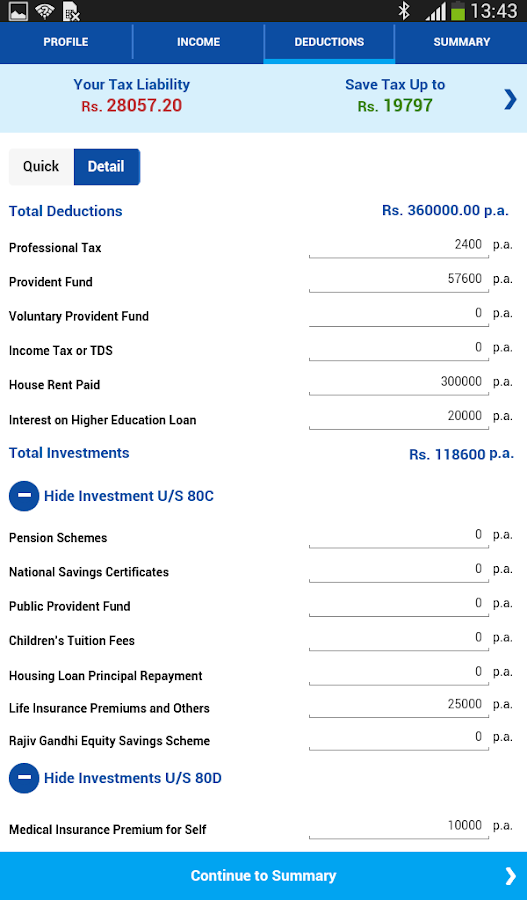Edit the House Rent Paid amount
This screenshot has height=900, width=527.
[x=398, y=383]
